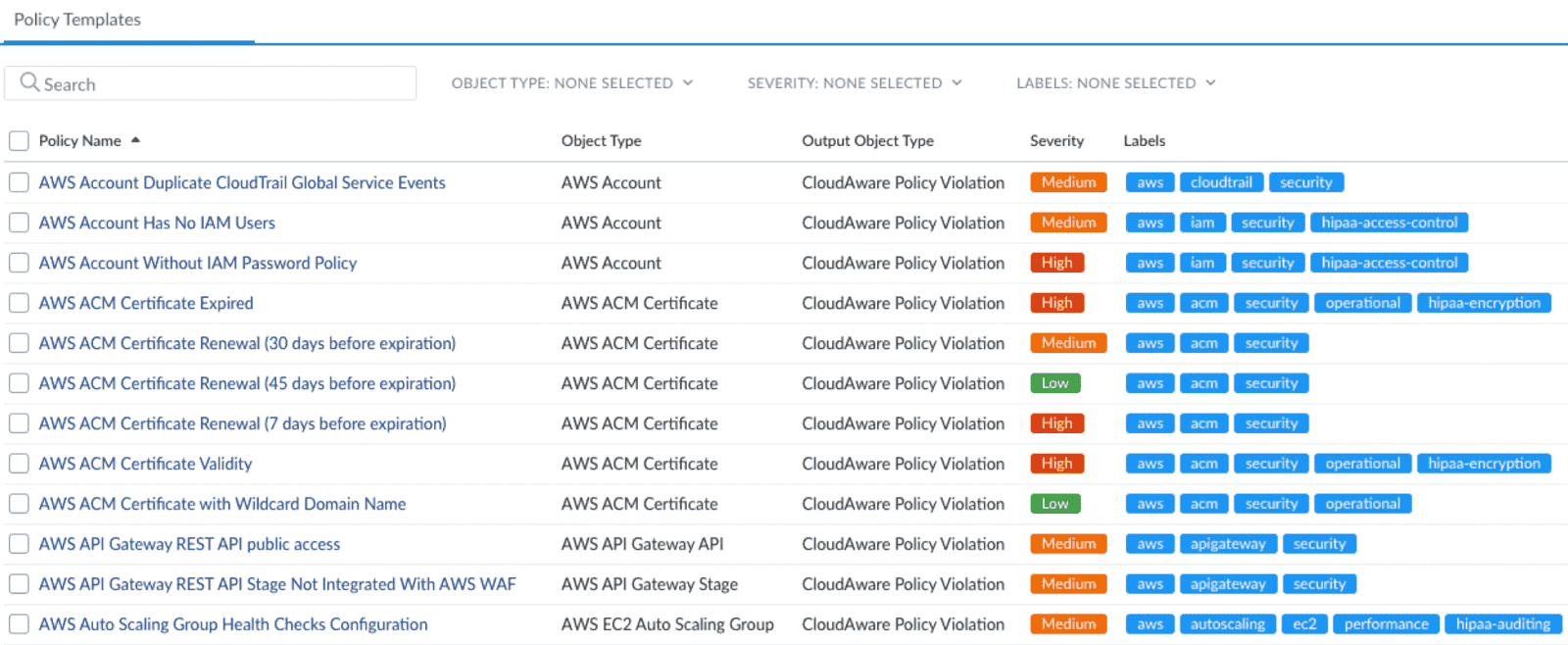Image resolution: width=1568 pixels, height=645 pixels.
Task: Check ACM Certificate Renewal 30 days row
Action: click(x=19, y=343)
